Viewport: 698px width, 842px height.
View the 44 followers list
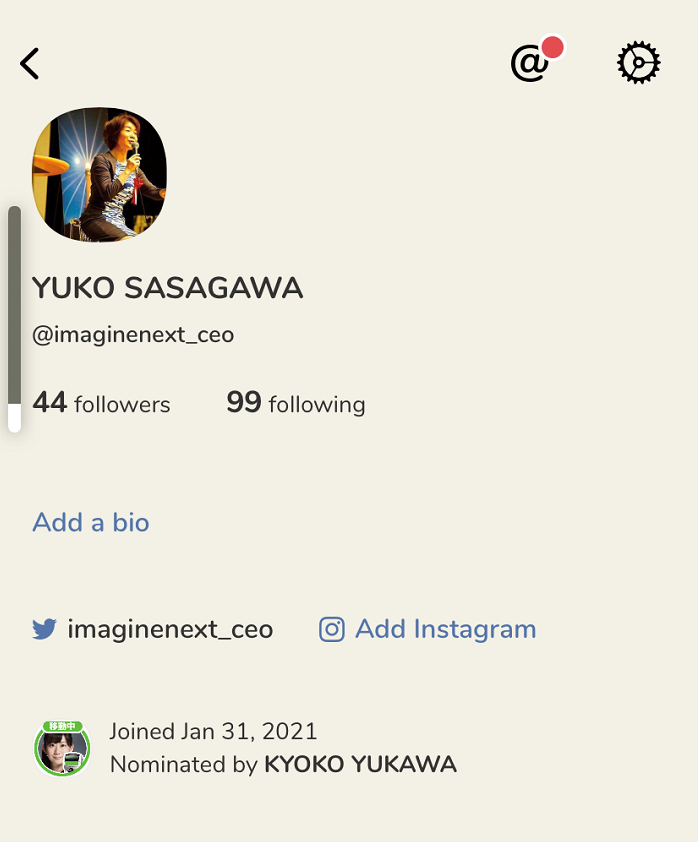click(101, 403)
